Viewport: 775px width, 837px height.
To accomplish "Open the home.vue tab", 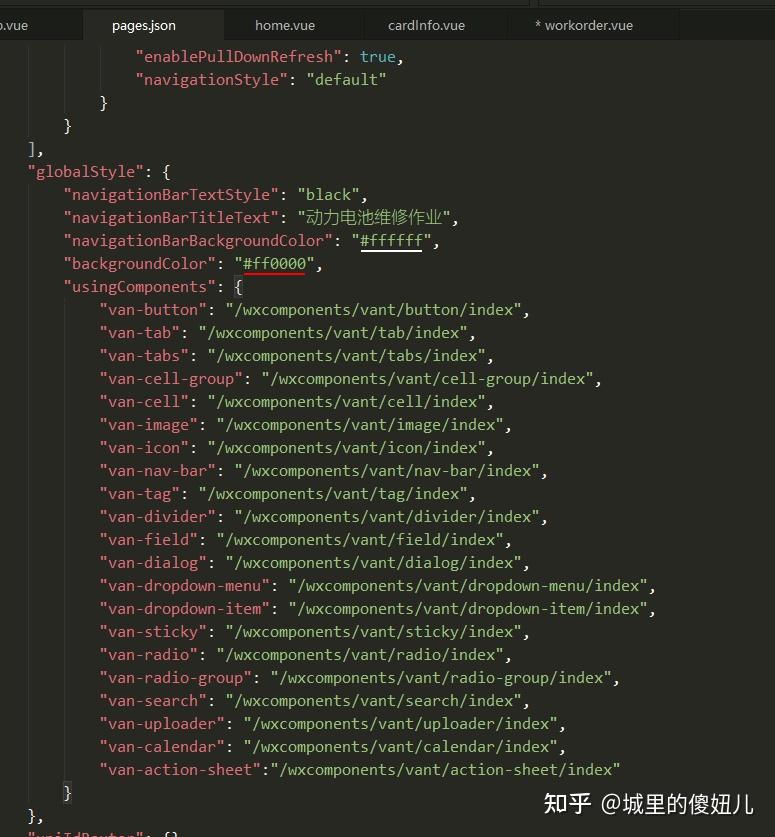I will pyautogui.click(x=284, y=26).
